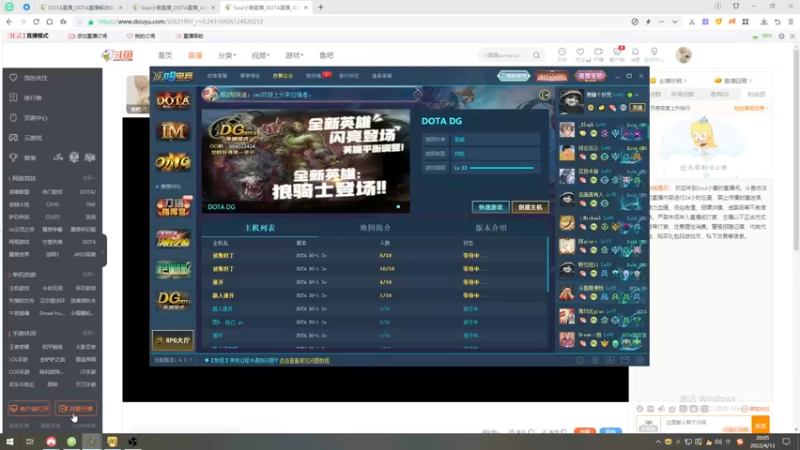
Task: Open the 刀塔指挥官 game icon
Action: (173, 207)
